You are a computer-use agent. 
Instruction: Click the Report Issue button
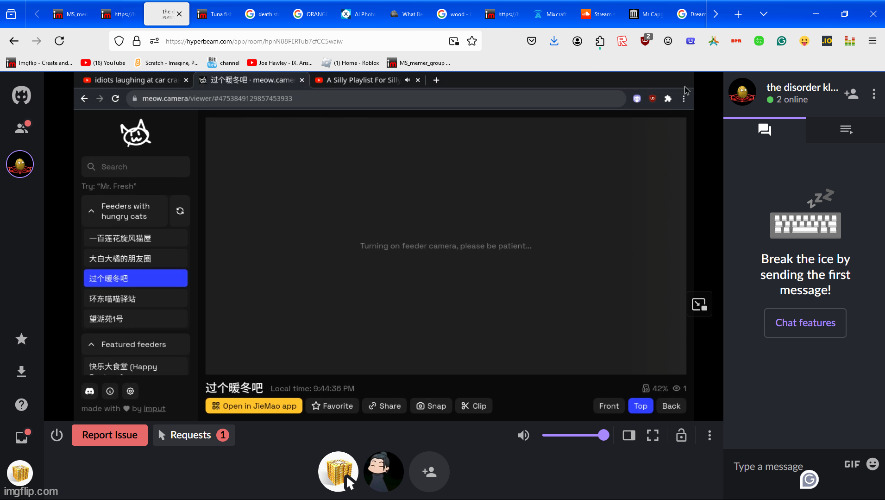point(110,435)
